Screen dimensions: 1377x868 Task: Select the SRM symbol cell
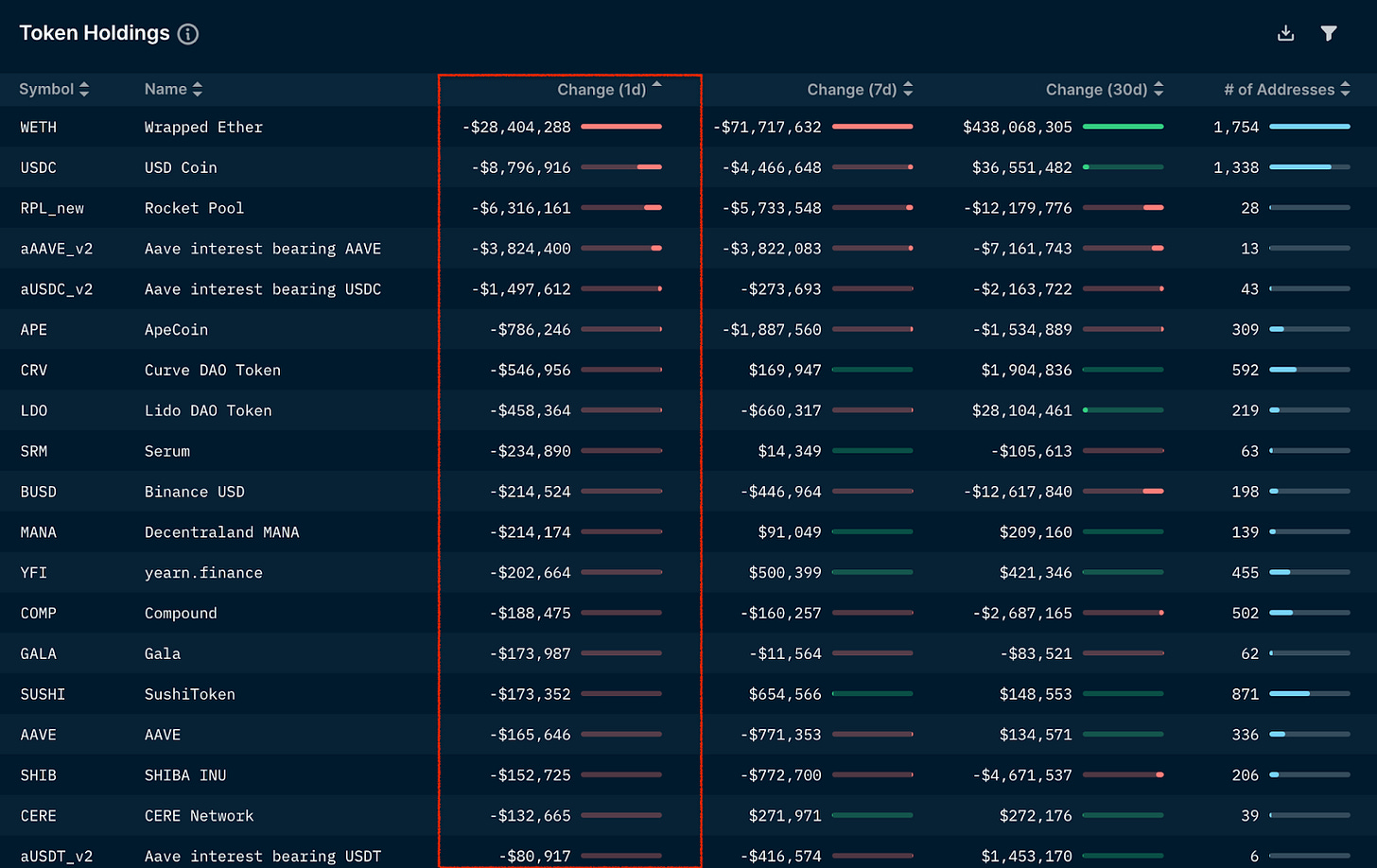click(x=34, y=451)
